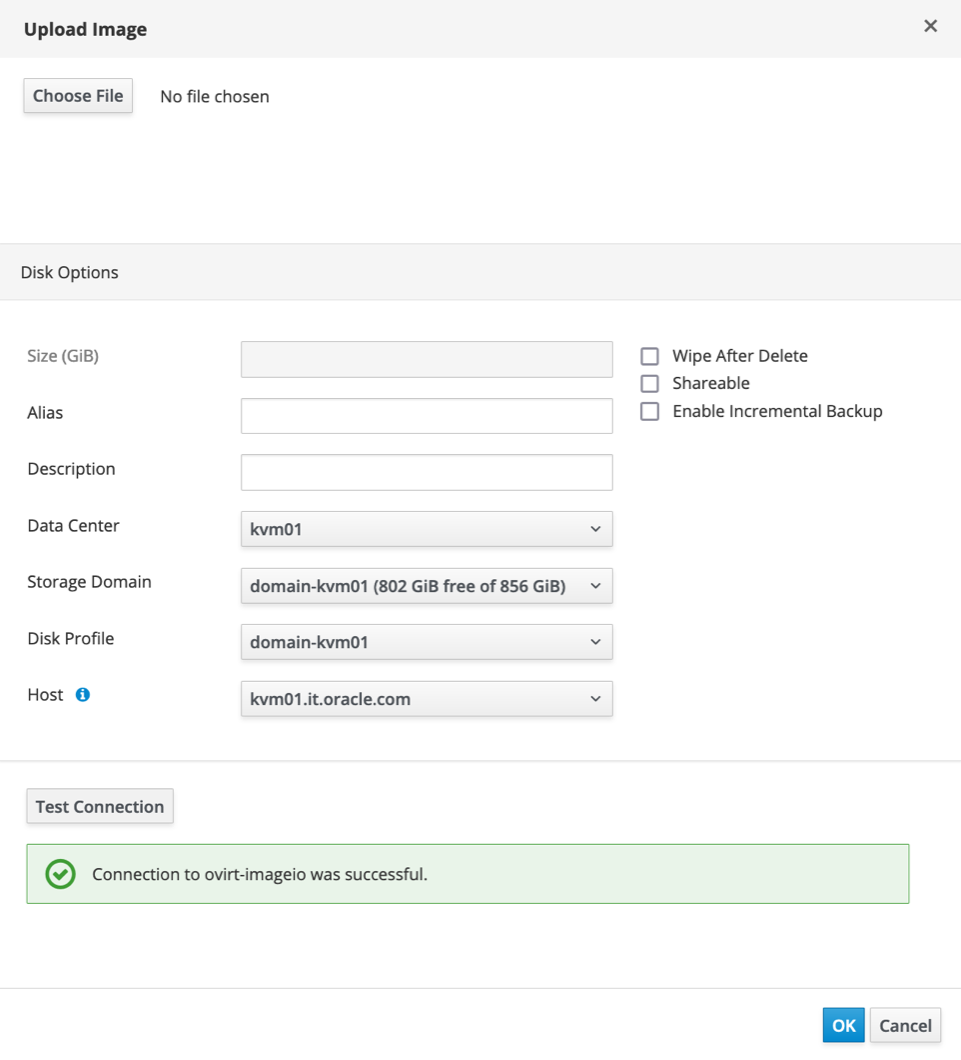
Task: Close the Upload Image dialog with X
Action: tap(930, 27)
